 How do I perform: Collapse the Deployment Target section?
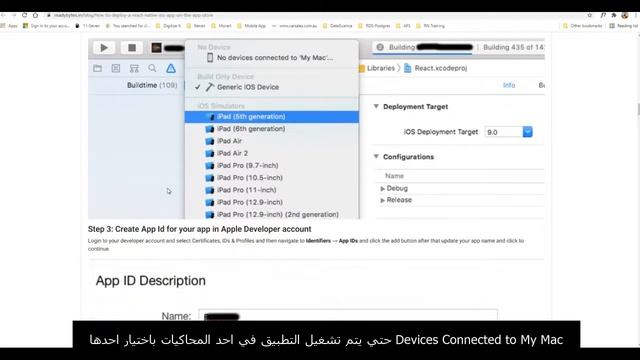tap(376, 107)
